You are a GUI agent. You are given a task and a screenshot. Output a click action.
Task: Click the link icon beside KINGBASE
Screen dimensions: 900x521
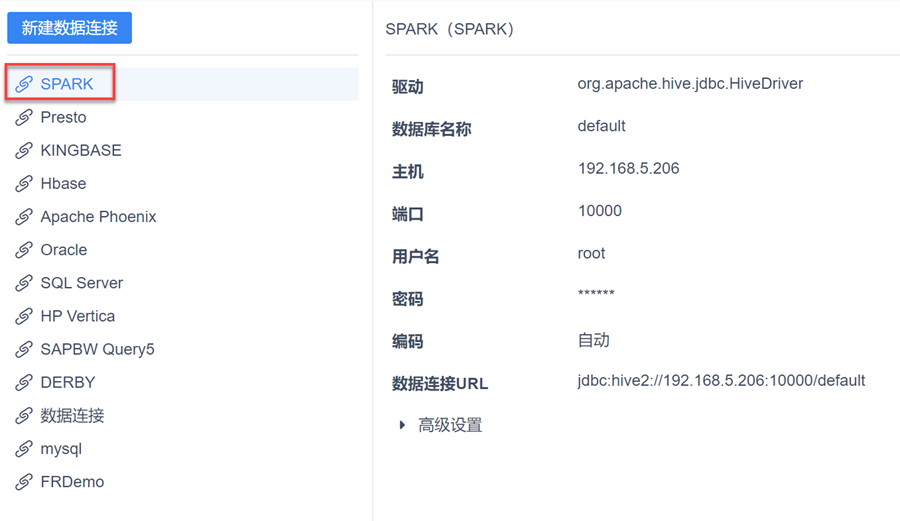[x=24, y=150]
